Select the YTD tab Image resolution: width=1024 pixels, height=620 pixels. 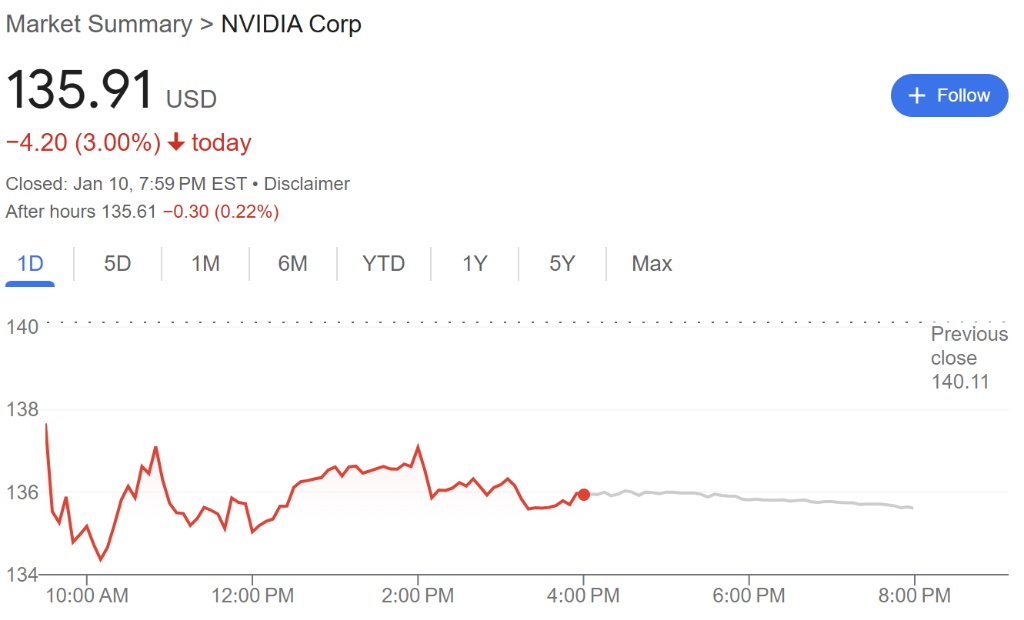click(x=383, y=264)
